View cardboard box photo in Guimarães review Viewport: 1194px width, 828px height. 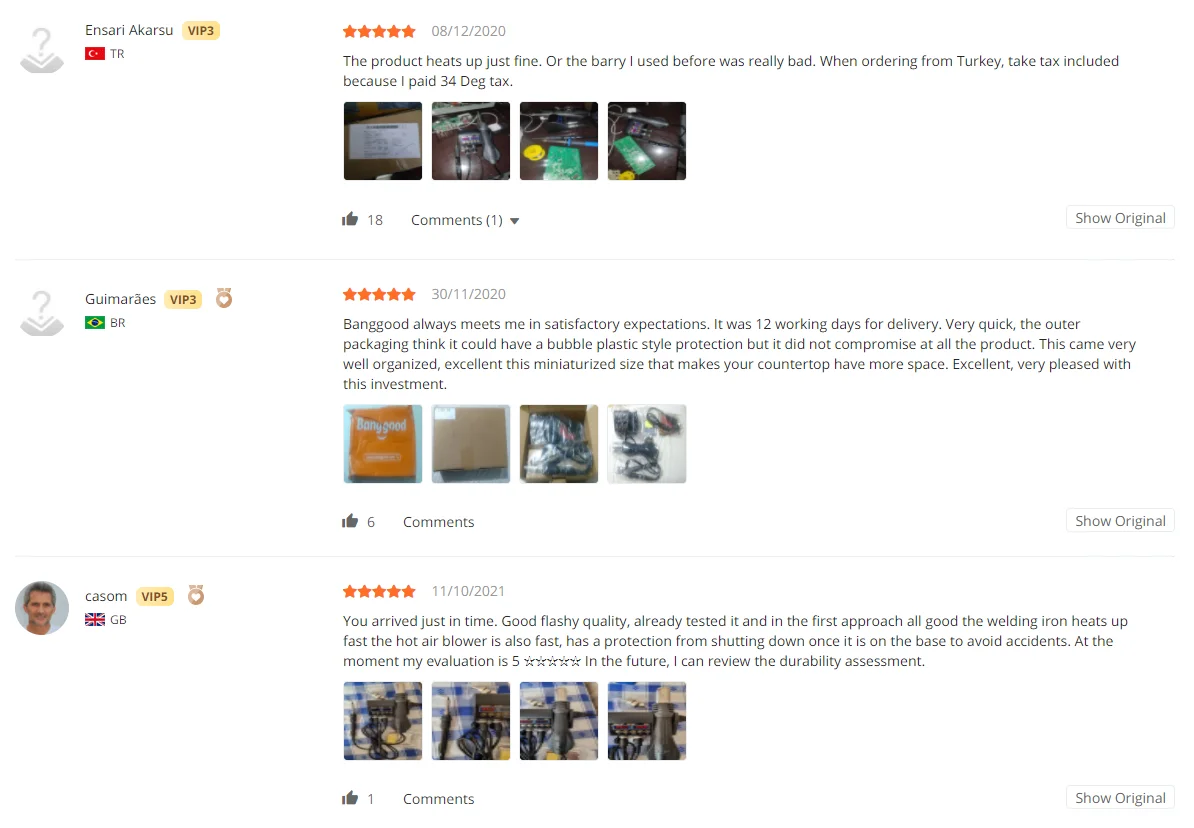(x=471, y=444)
